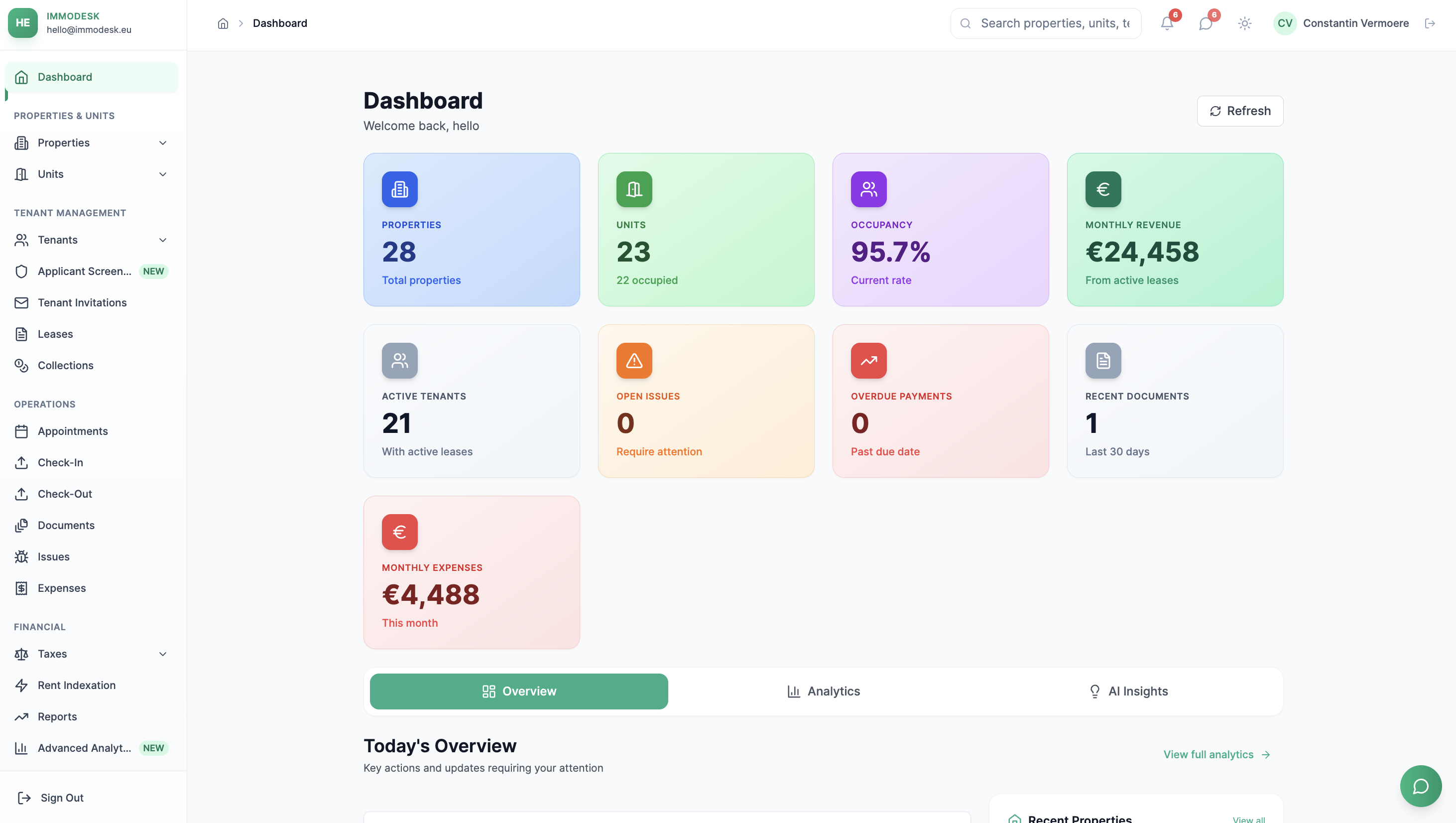1456x823 pixels.
Task: Open the Collections section
Action: point(65,365)
